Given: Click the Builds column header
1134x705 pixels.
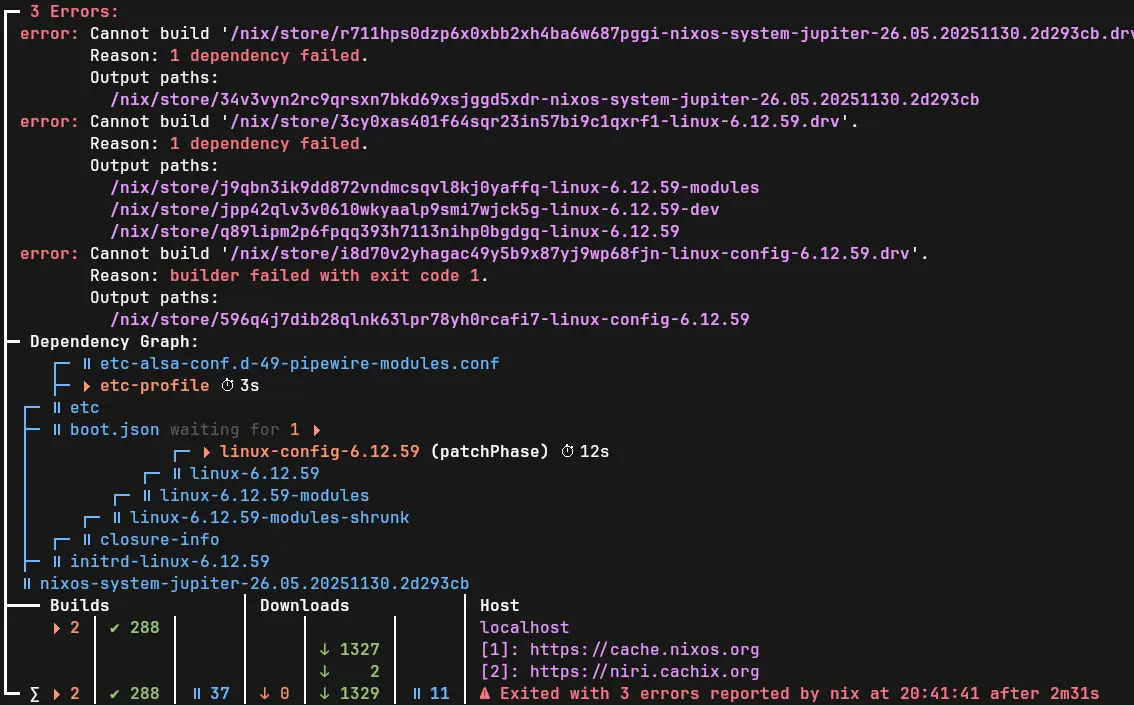Looking at the screenshot, I should coord(80,605).
